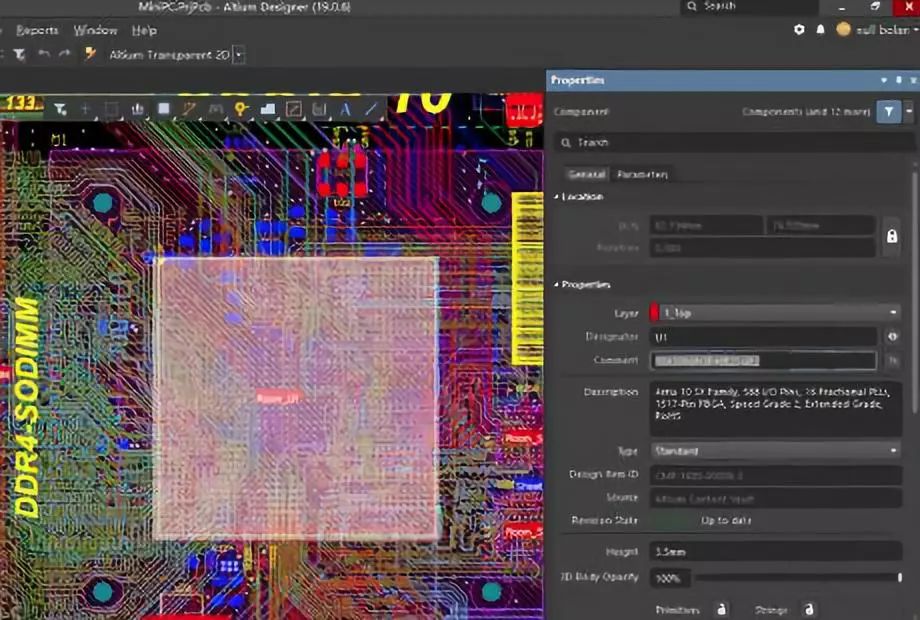Click the Design Item ID field
Viewport: 920px width, 620px height.
click(x=776, y=475)
